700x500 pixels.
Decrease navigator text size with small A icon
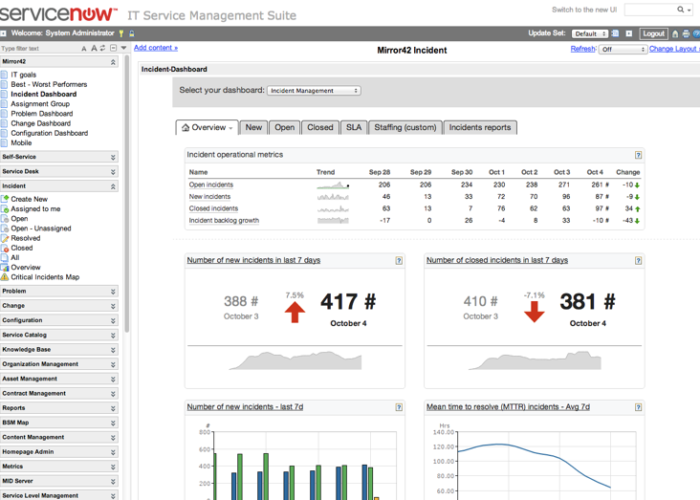pyautogui.click(x=84, y=48)
